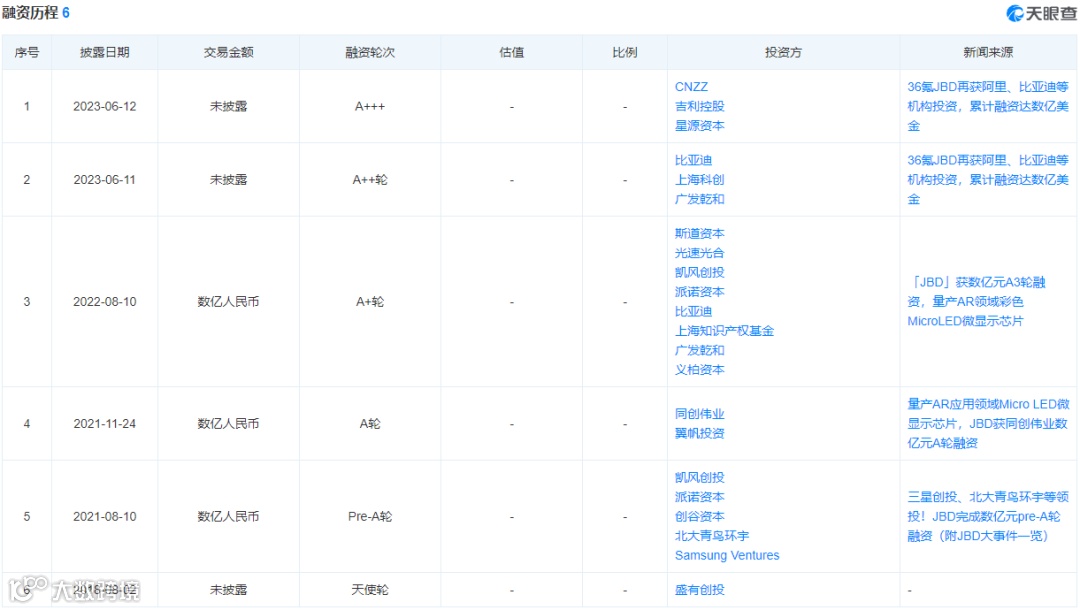Click the 交易金额 column header
Image resolution: width=1080 pixels, height=610 pixels.
pos(229,52)
